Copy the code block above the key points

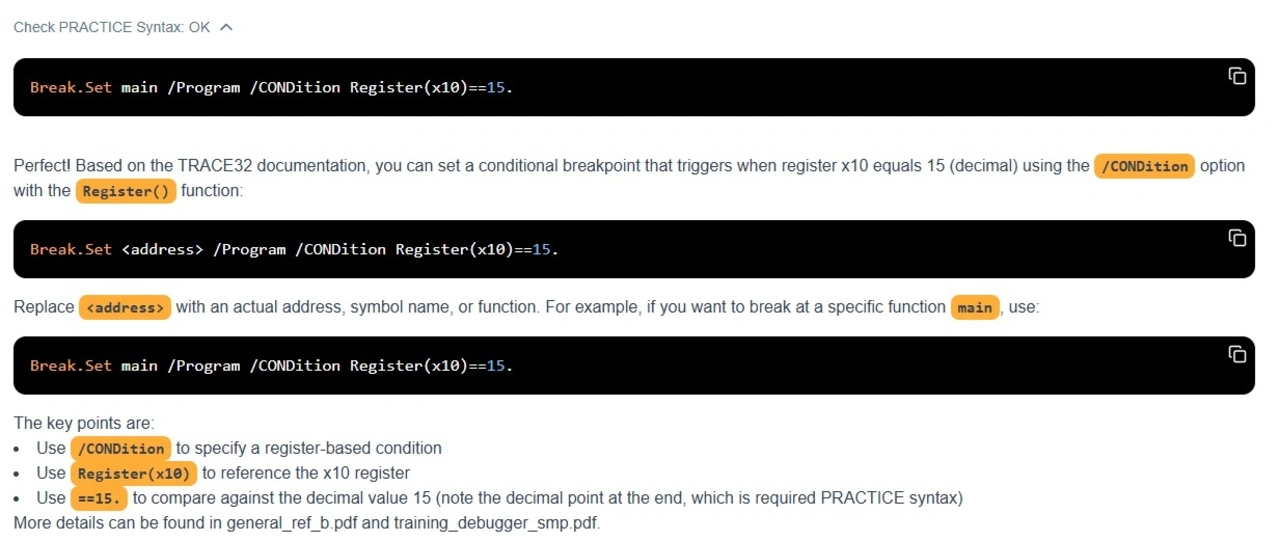1237,354
